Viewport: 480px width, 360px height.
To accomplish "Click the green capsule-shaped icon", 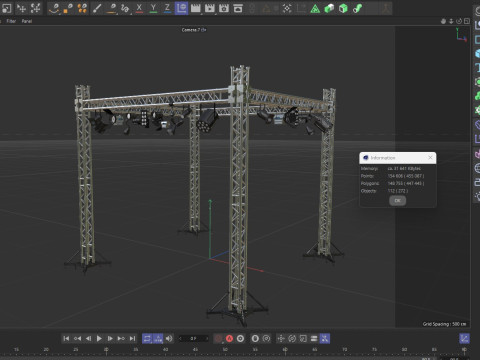I will [x=357, y=8].
